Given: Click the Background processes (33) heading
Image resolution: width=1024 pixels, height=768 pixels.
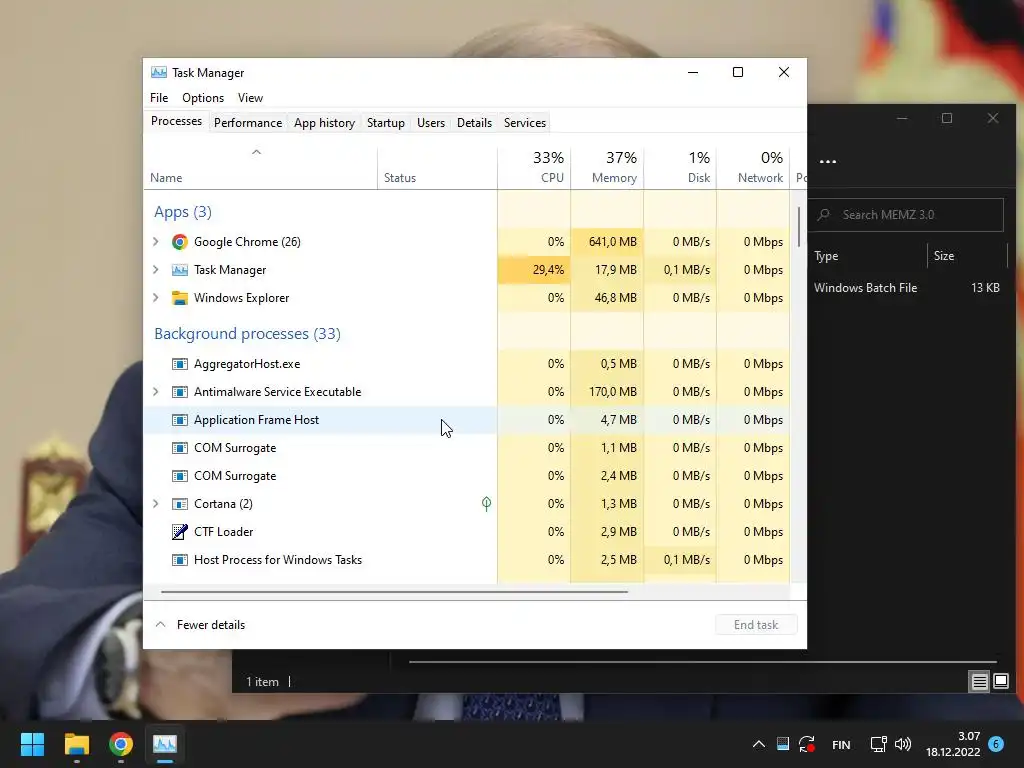Looking at the screenshot, I should [248, 334].
